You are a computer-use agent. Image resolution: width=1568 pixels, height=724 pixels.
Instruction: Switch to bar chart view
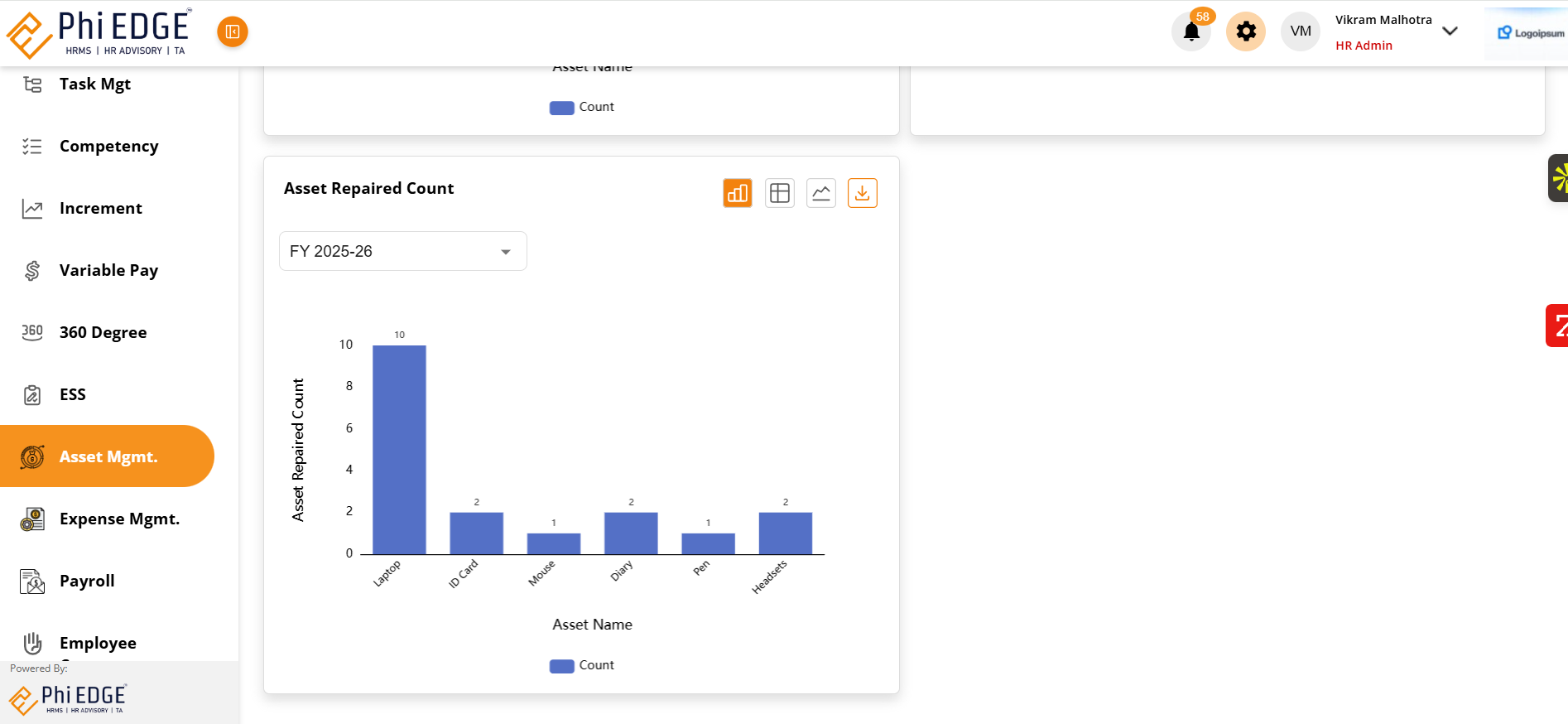click(x=737, y=193)
